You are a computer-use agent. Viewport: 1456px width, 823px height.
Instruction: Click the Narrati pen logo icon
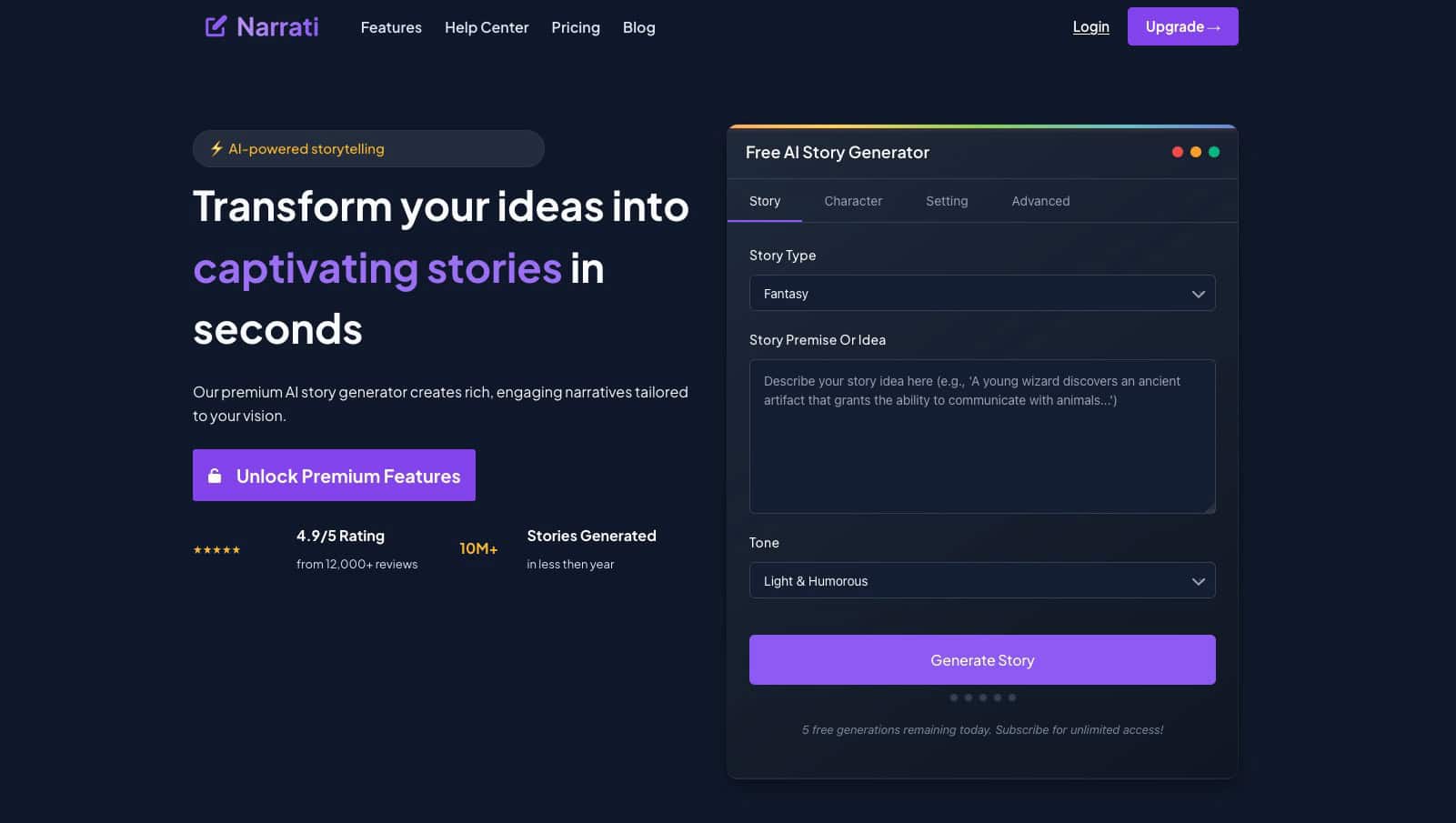pyautogui.click(x=216, y=26)
